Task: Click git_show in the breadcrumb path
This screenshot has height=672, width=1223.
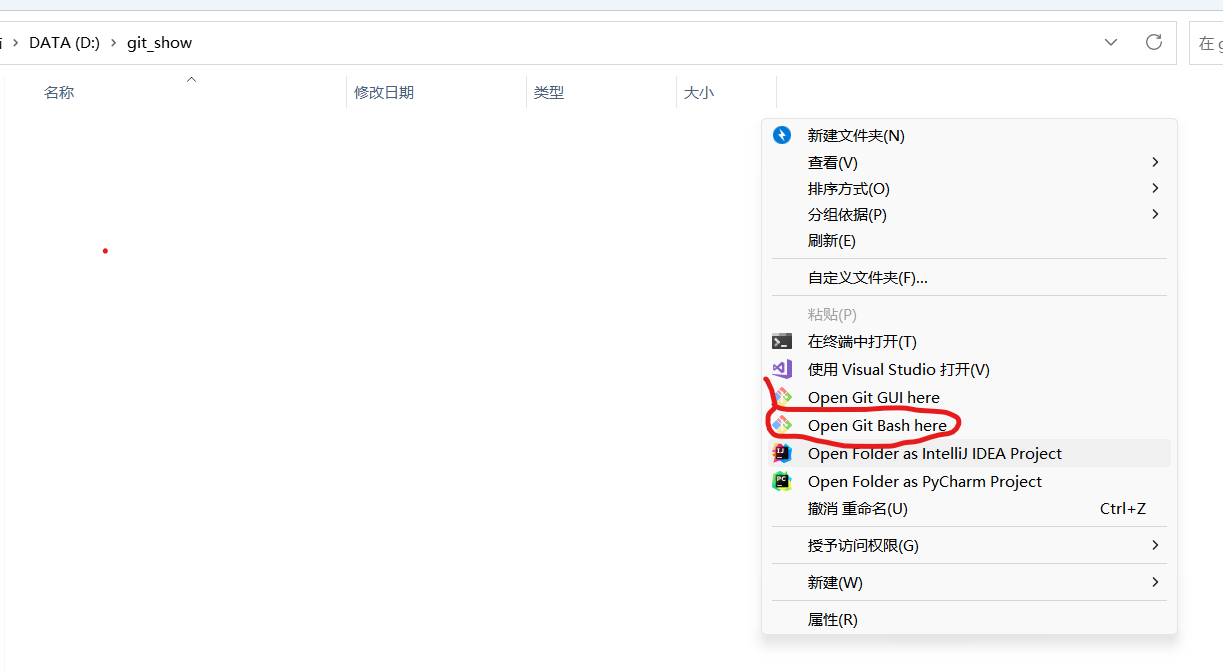Action: click(x=159, y=43)
